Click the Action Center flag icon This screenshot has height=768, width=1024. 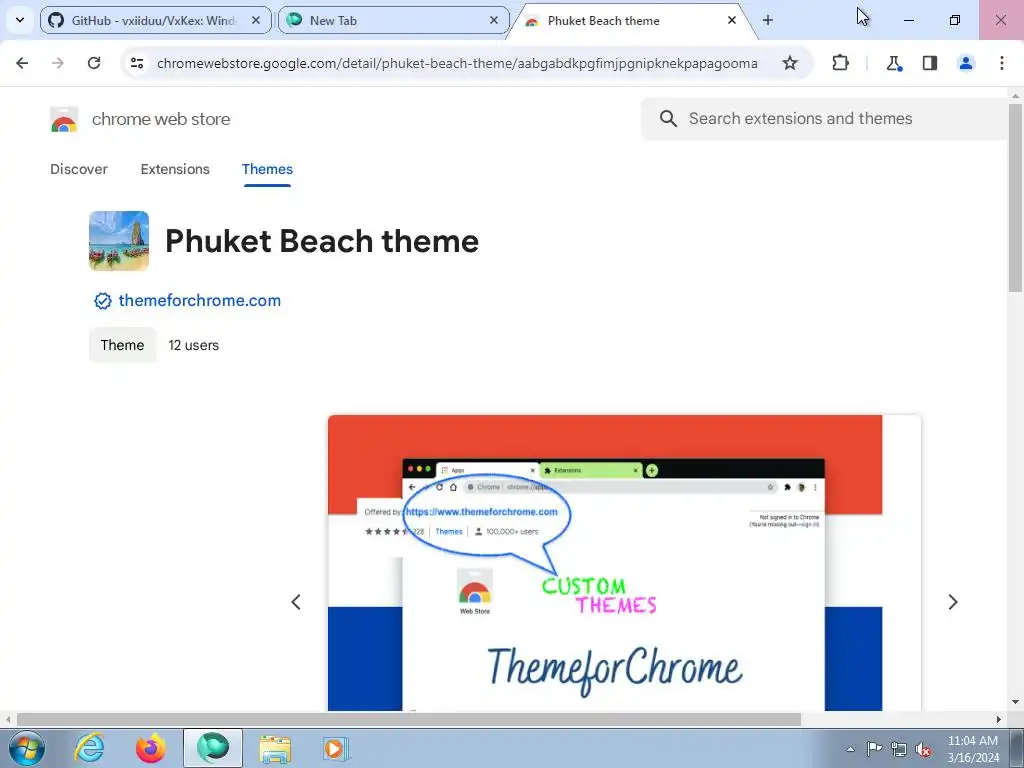tap(874, 749)
